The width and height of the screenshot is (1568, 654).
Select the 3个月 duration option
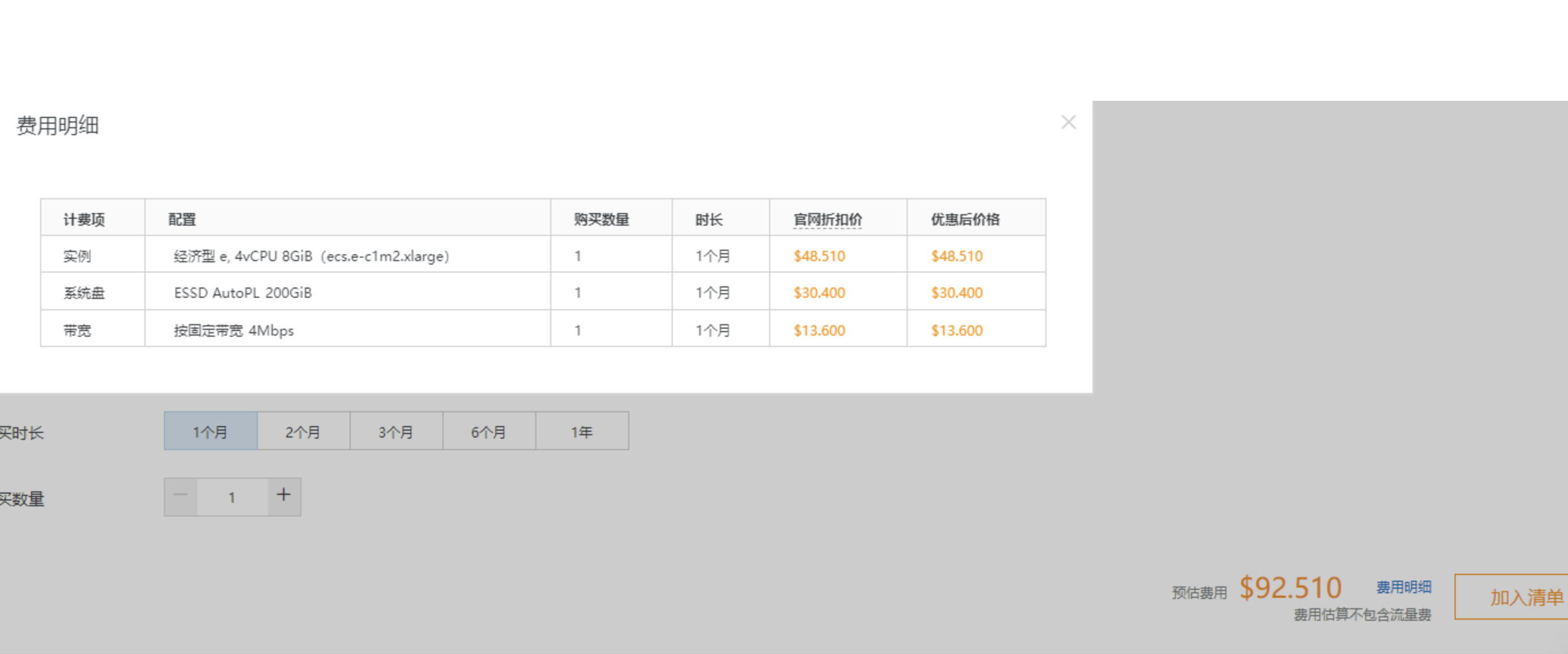click(x=395, y=431)
